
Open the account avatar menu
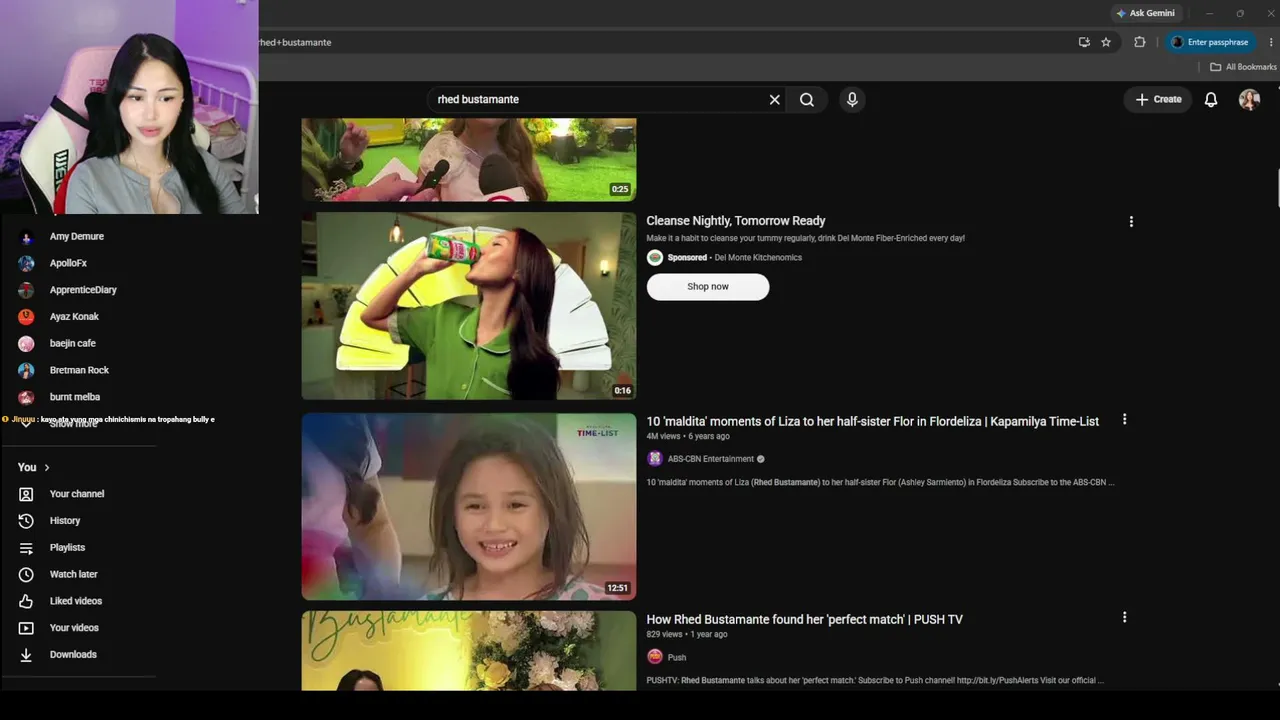pos(1249,100)
